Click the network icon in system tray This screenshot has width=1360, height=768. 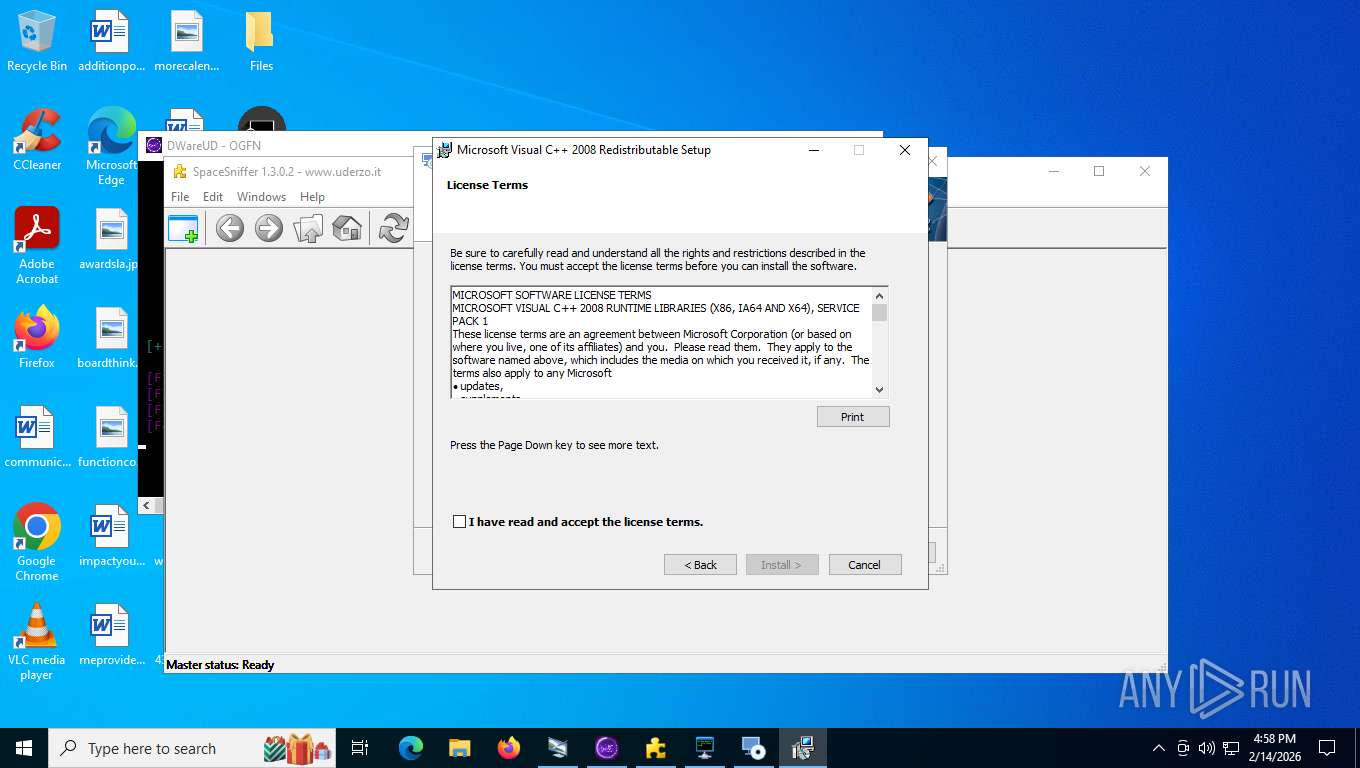[1230, 748]
